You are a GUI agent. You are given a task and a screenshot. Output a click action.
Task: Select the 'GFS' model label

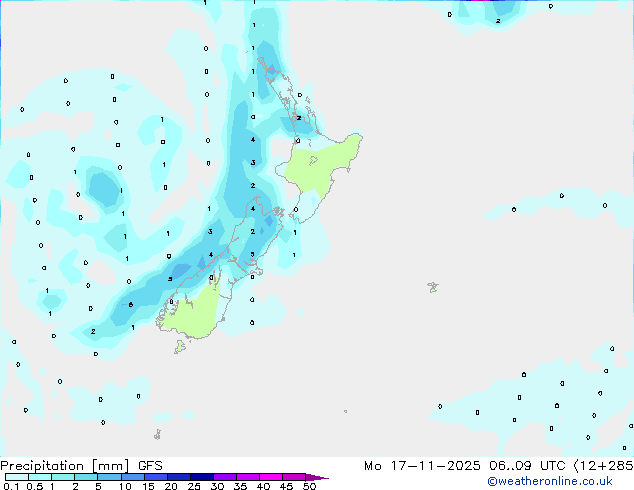[150, 466]
